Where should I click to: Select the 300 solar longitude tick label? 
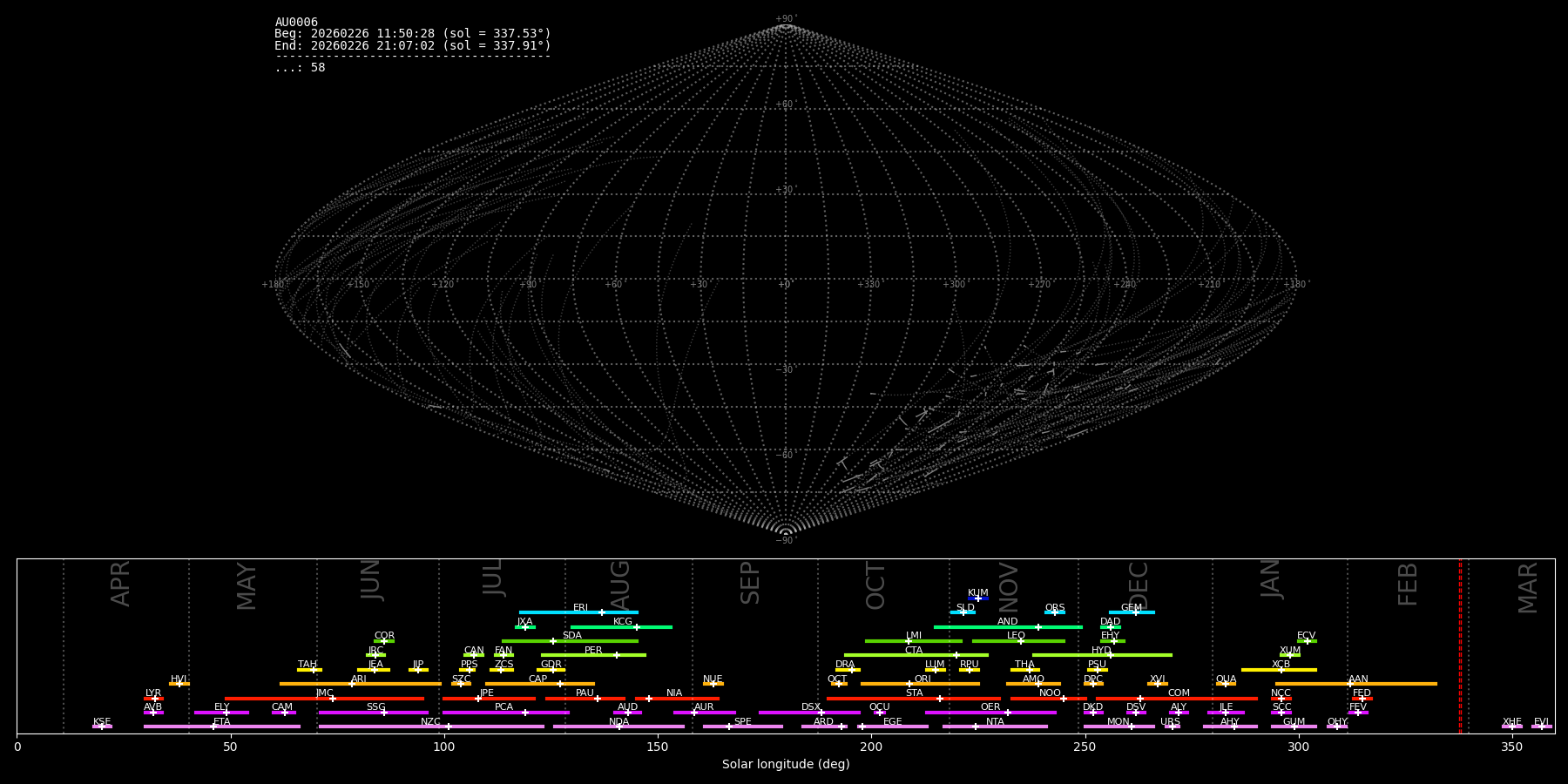pos(1298,747)
